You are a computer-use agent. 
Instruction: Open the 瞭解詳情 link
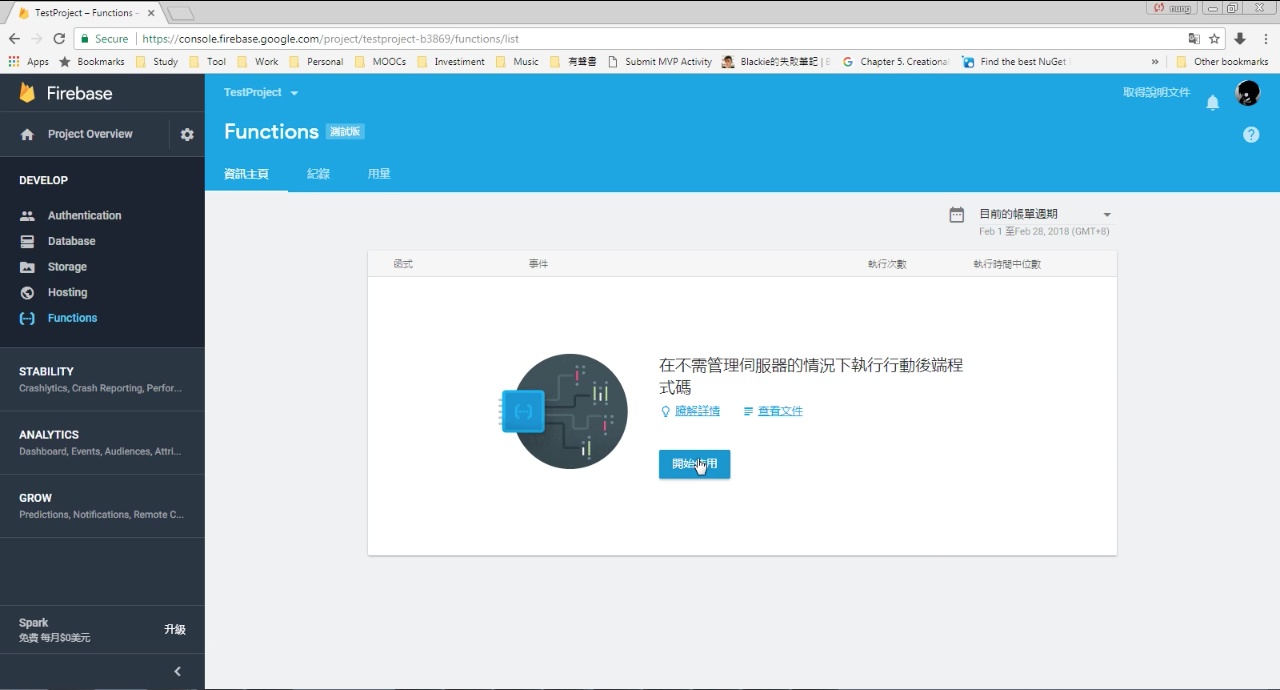697,411
